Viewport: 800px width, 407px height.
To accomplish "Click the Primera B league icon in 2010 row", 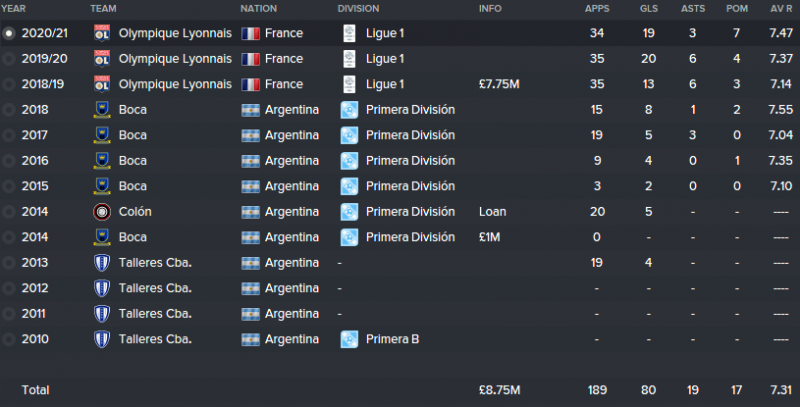I will coord(349,339).
